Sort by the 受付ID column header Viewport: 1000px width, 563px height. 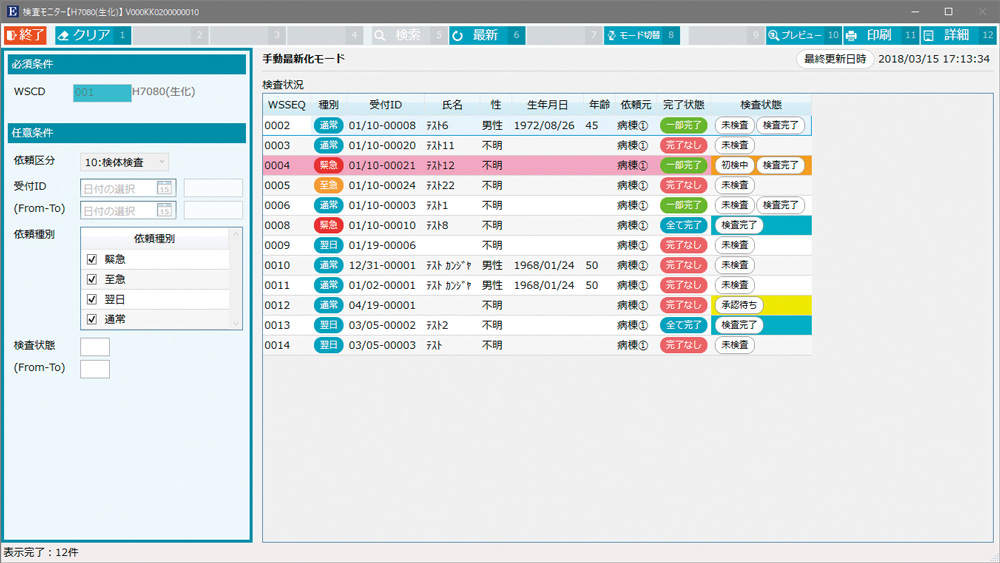tap(385, 105)
